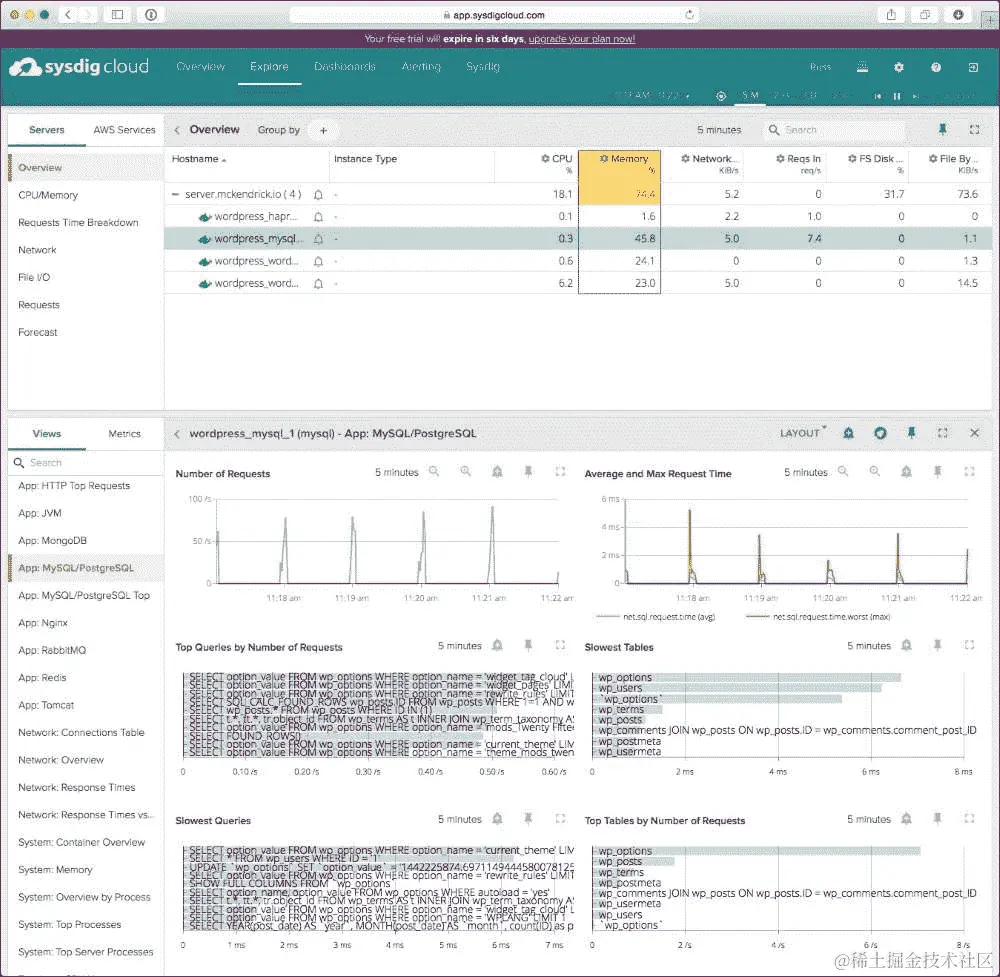Select the wordpress_hapr container row

pos(578,217)
